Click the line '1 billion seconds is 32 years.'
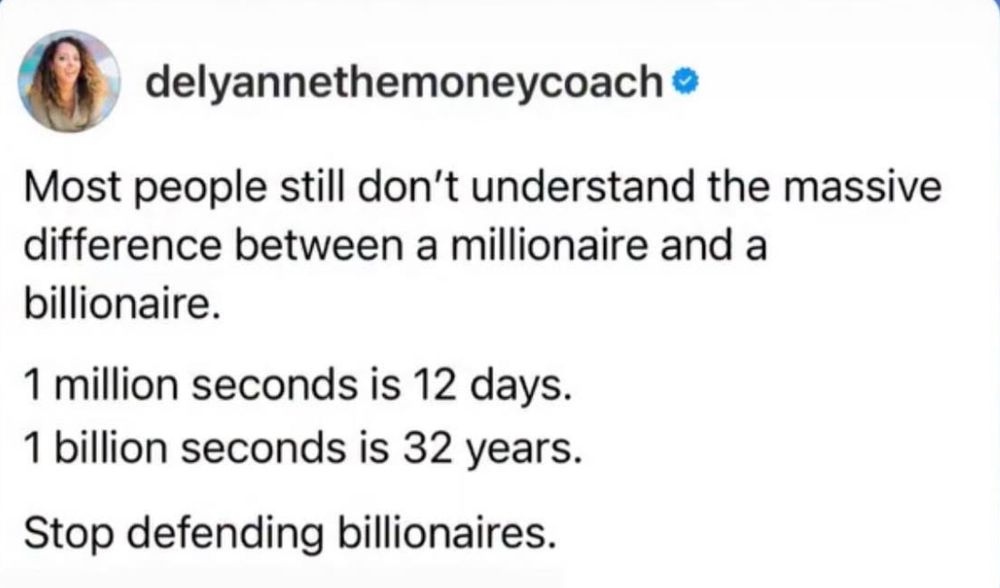The image size is (1000, 588). [303, 448]
